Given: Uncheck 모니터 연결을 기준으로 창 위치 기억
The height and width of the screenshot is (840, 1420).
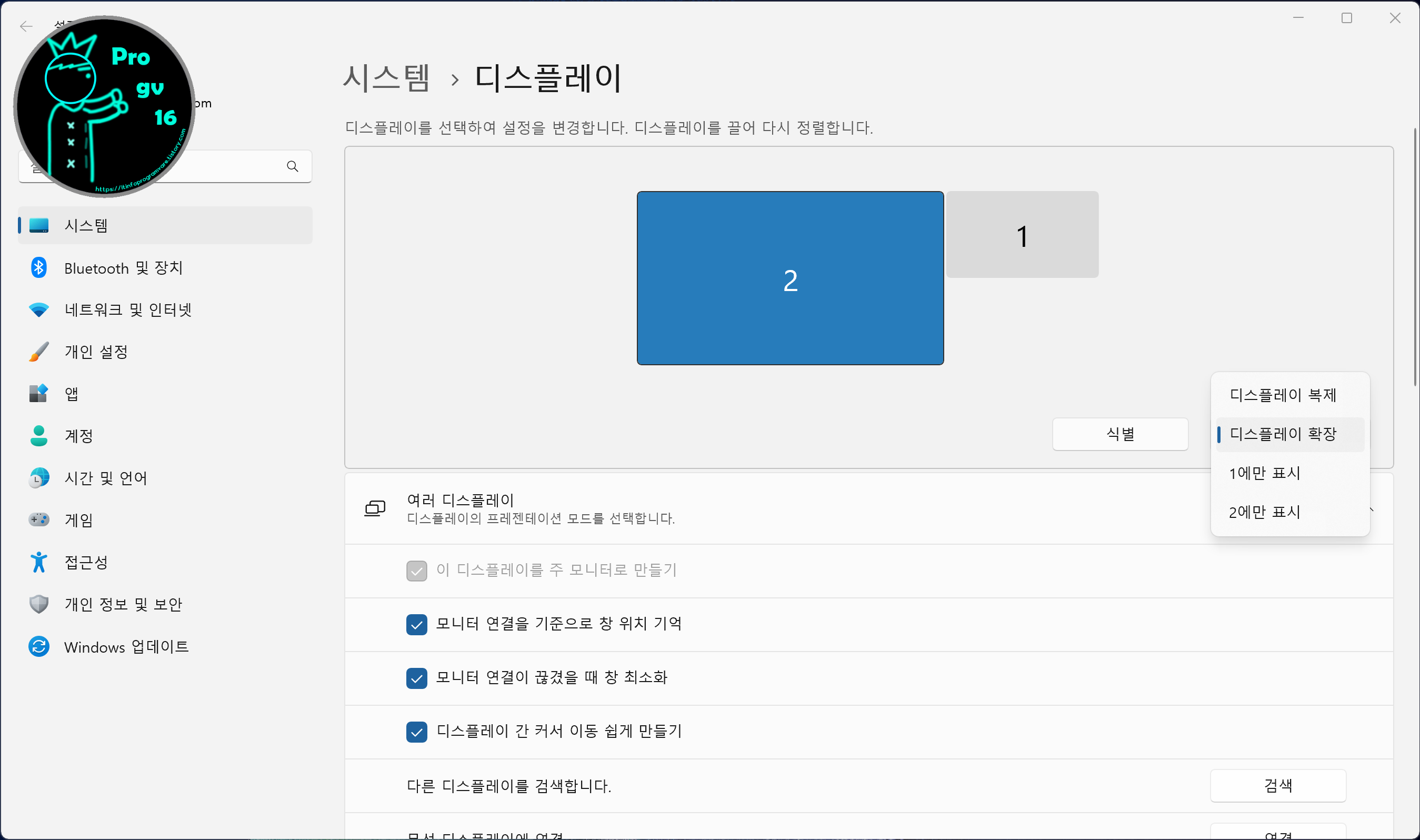Looking at the screenshot, I should (416, 624).
